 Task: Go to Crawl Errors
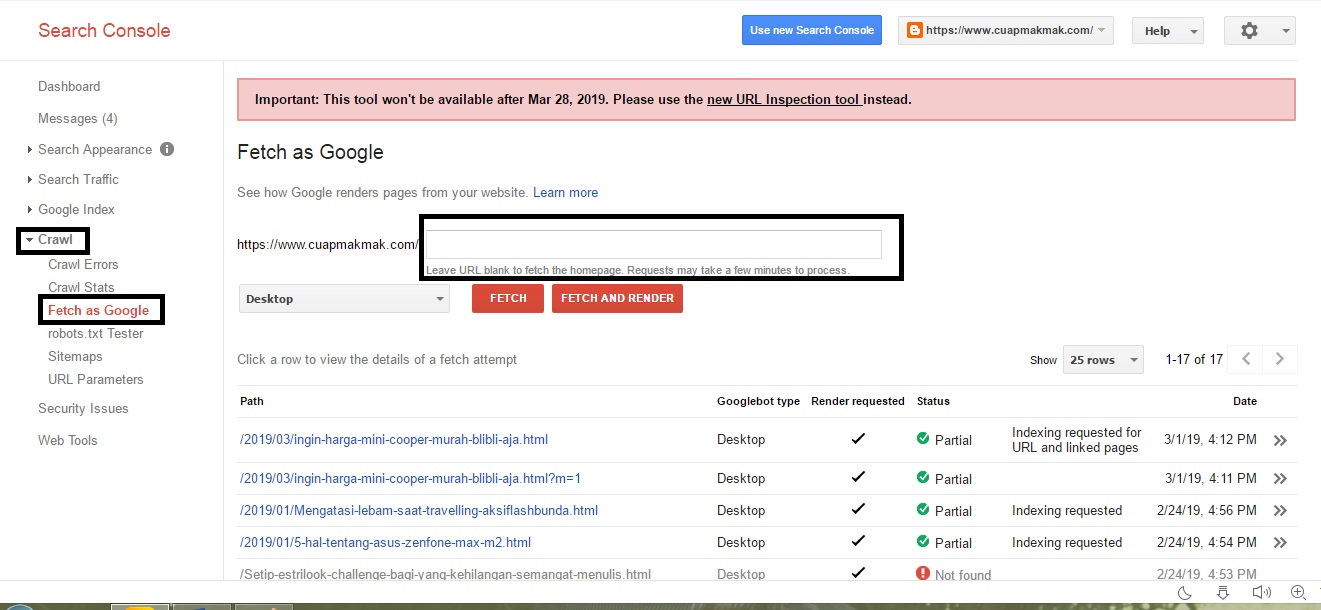[x=83, y=264]
